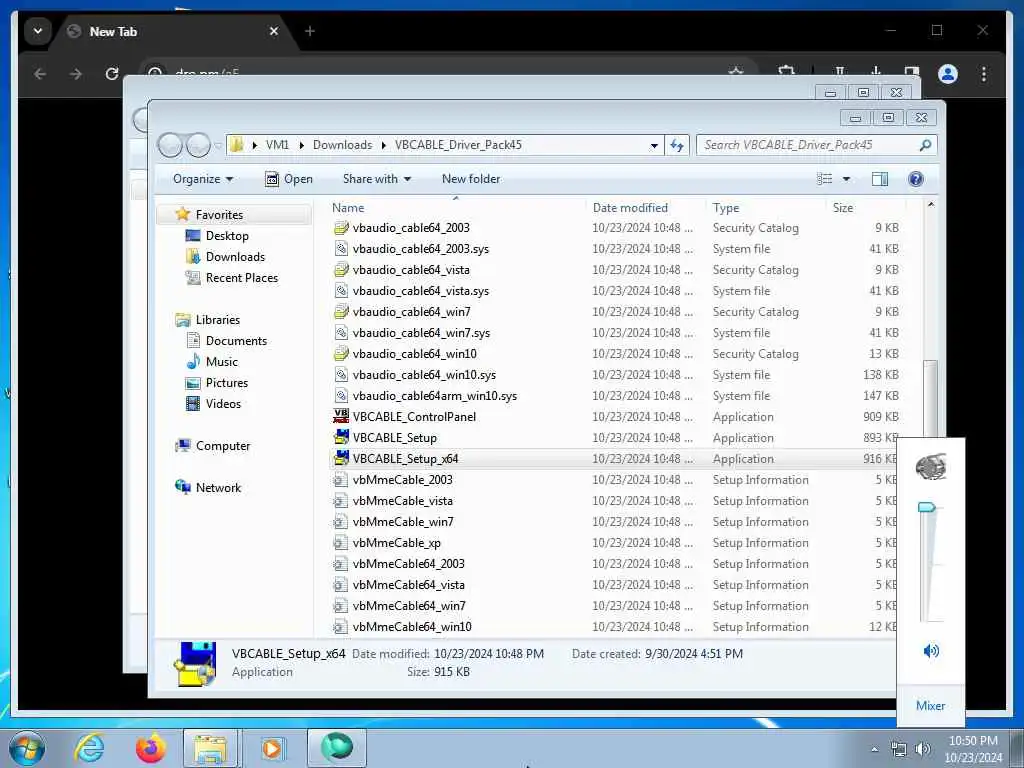Click the vbaudio_cable64_win10.sys file icon
Screen dimensions: 1024x768
pyautogui.click(x=341, y=375)
